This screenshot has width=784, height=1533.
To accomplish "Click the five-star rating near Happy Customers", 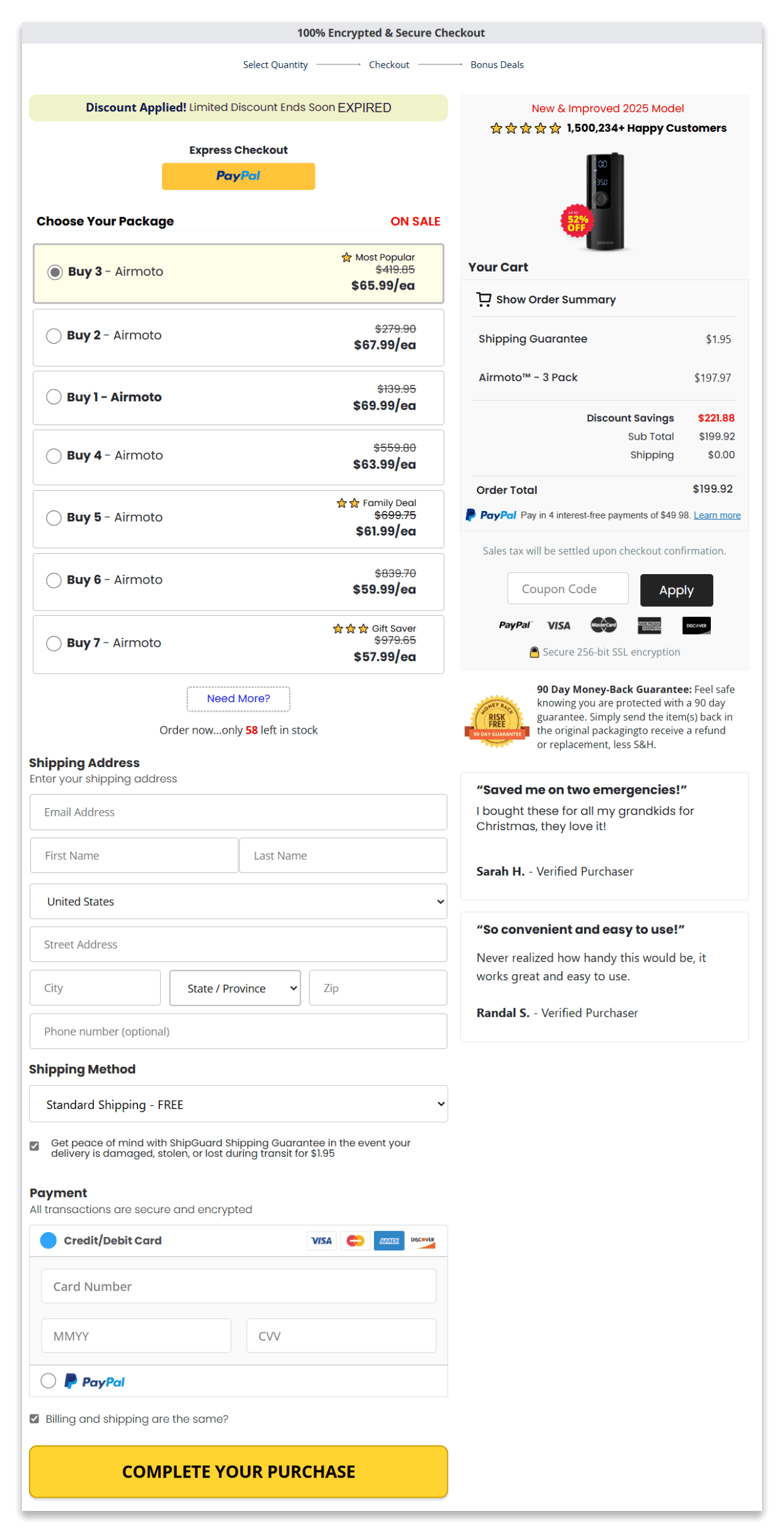I will click(526, 129).
